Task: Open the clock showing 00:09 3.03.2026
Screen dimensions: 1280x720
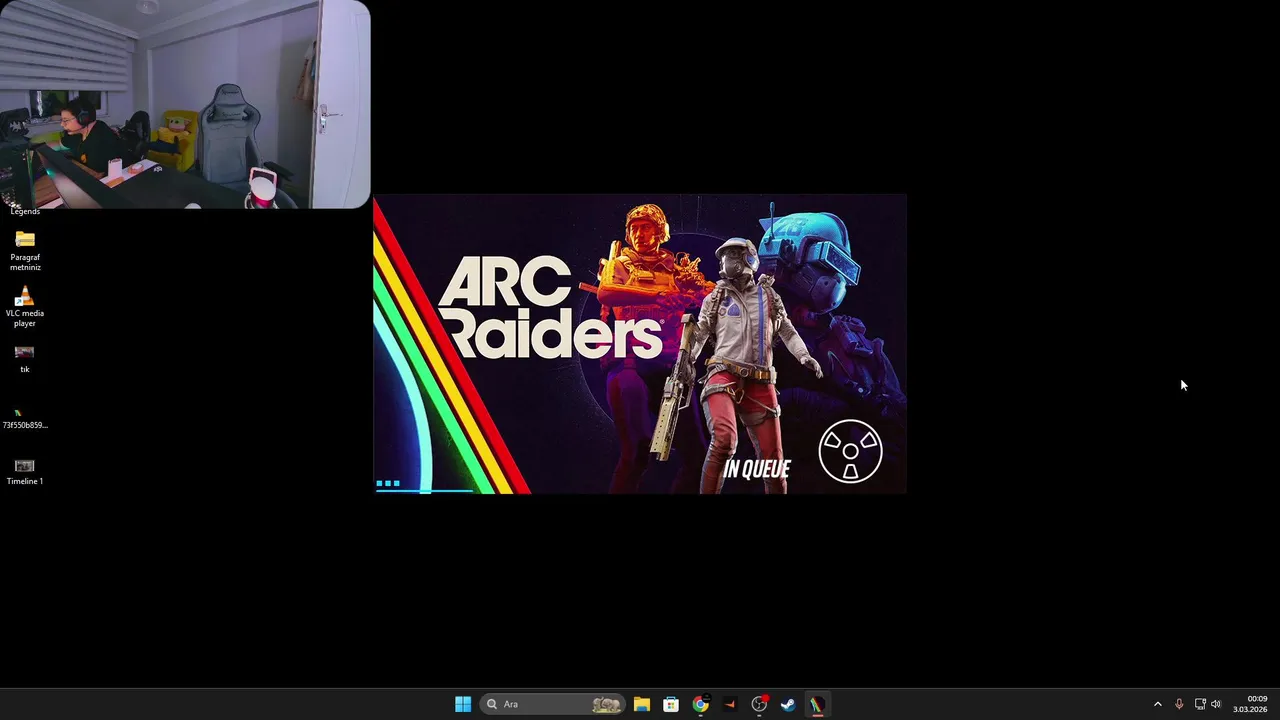Action: tap(1250, 704)
